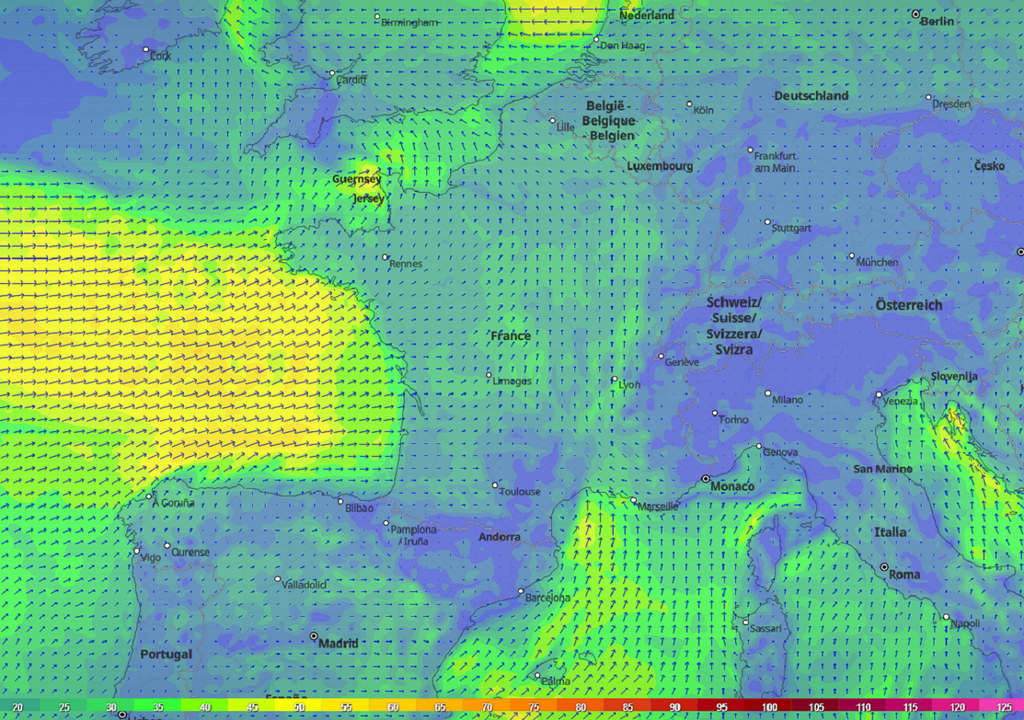
Task: Click the Rennes city dot
Action: pos(385,257)
